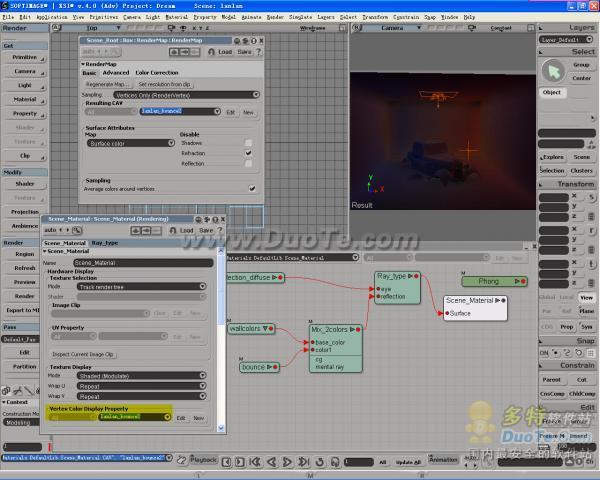Open the Transform menu in menu bar
Viewport: 600px width, 480px height.
pos(375,17)
